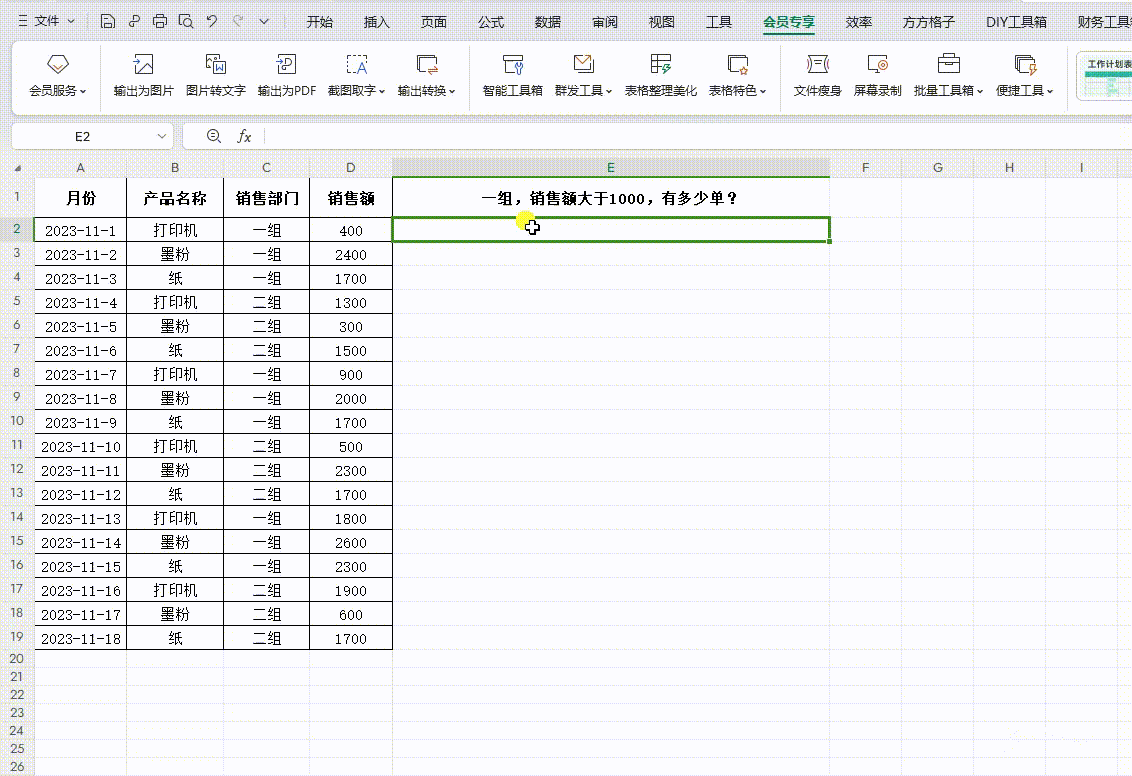Click sales value 1900
This screenshot has height=776, width=1132.
351,590
